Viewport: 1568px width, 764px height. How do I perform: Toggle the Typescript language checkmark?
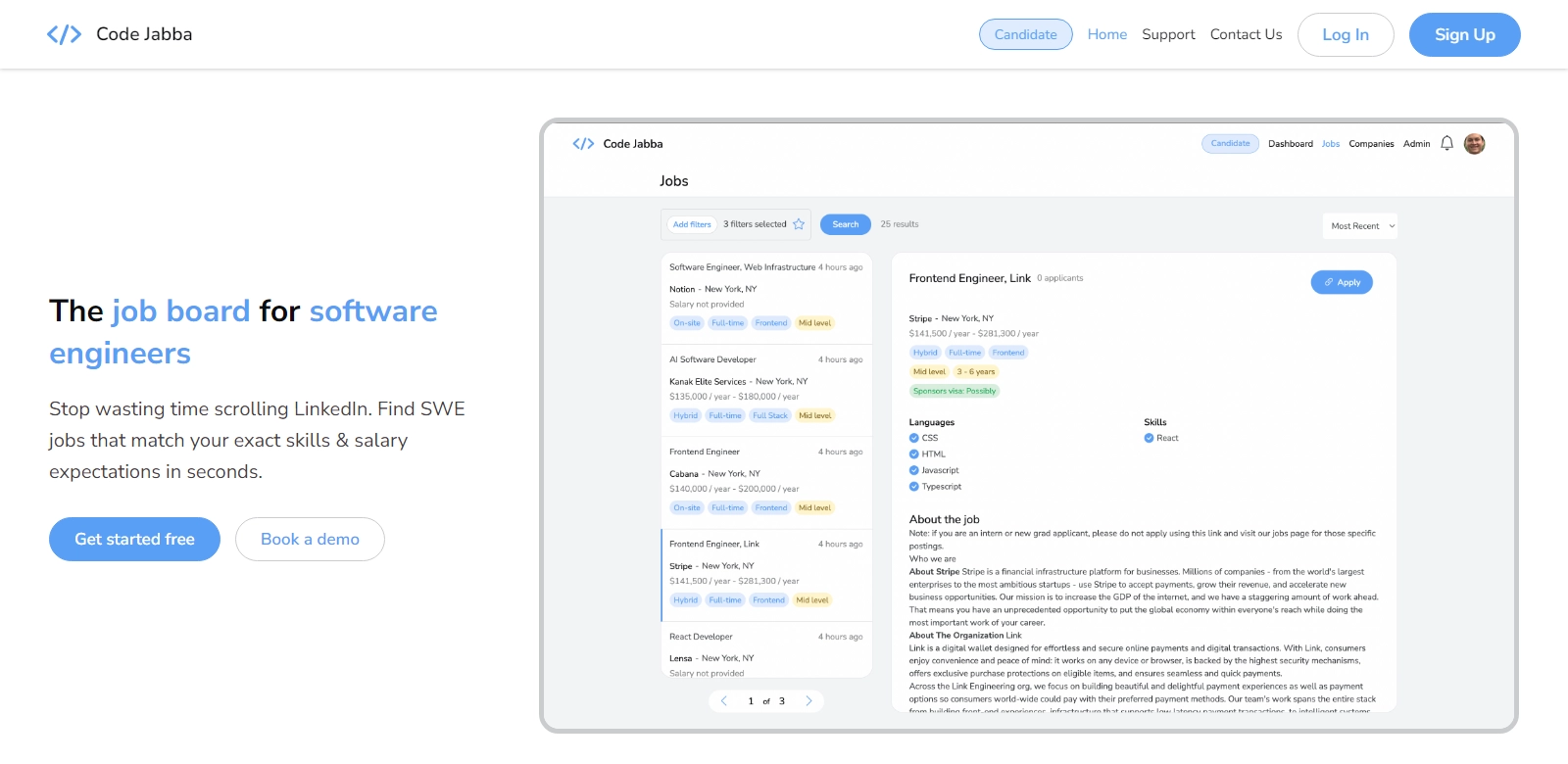914,487
